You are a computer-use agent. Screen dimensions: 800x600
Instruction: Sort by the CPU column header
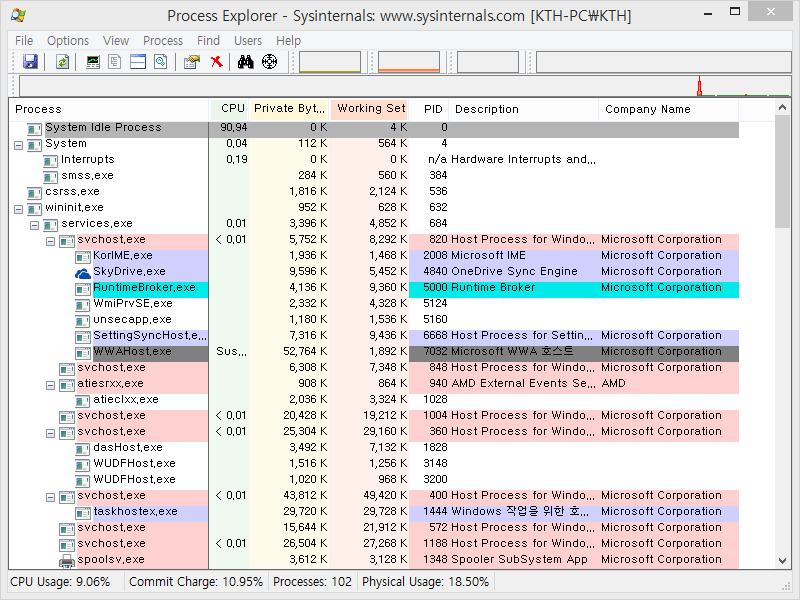coord(230,109)
